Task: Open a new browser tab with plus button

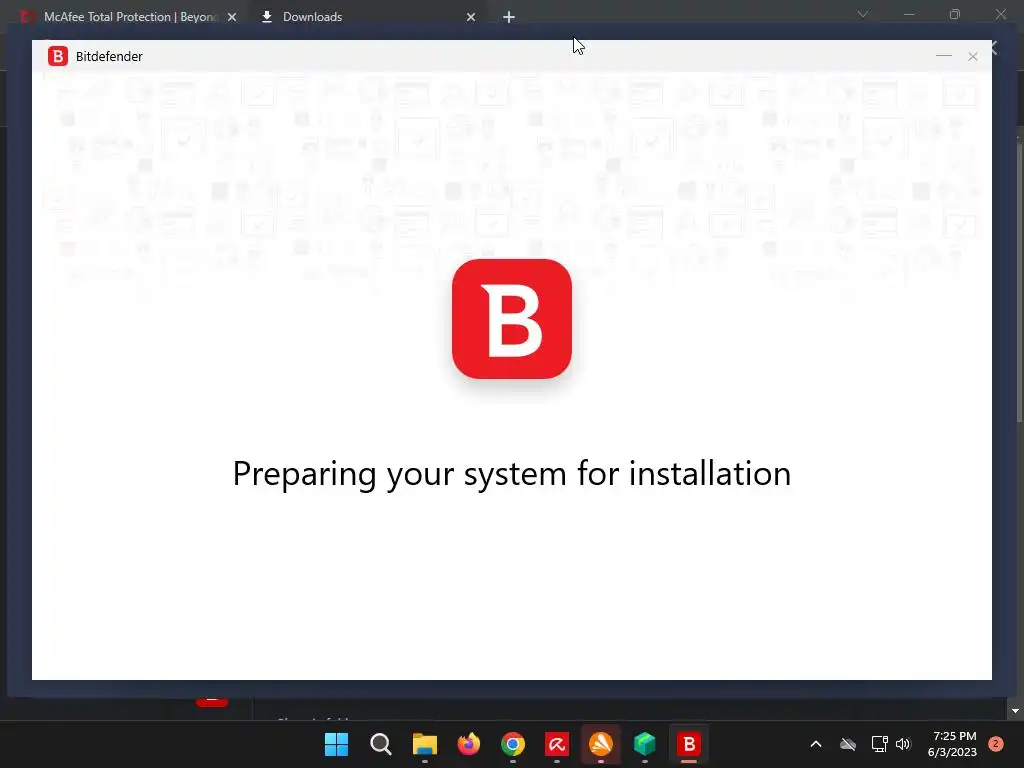Action: tap(509, 17)
